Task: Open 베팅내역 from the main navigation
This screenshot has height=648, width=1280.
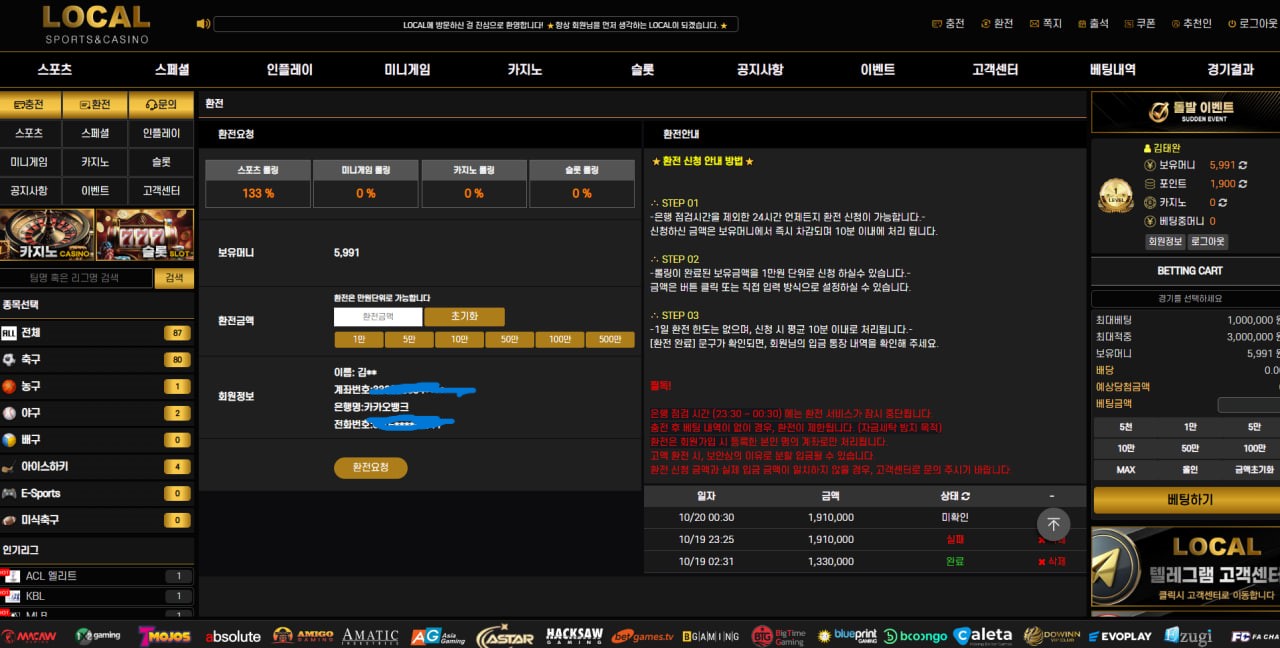Action: point(1112,70)
